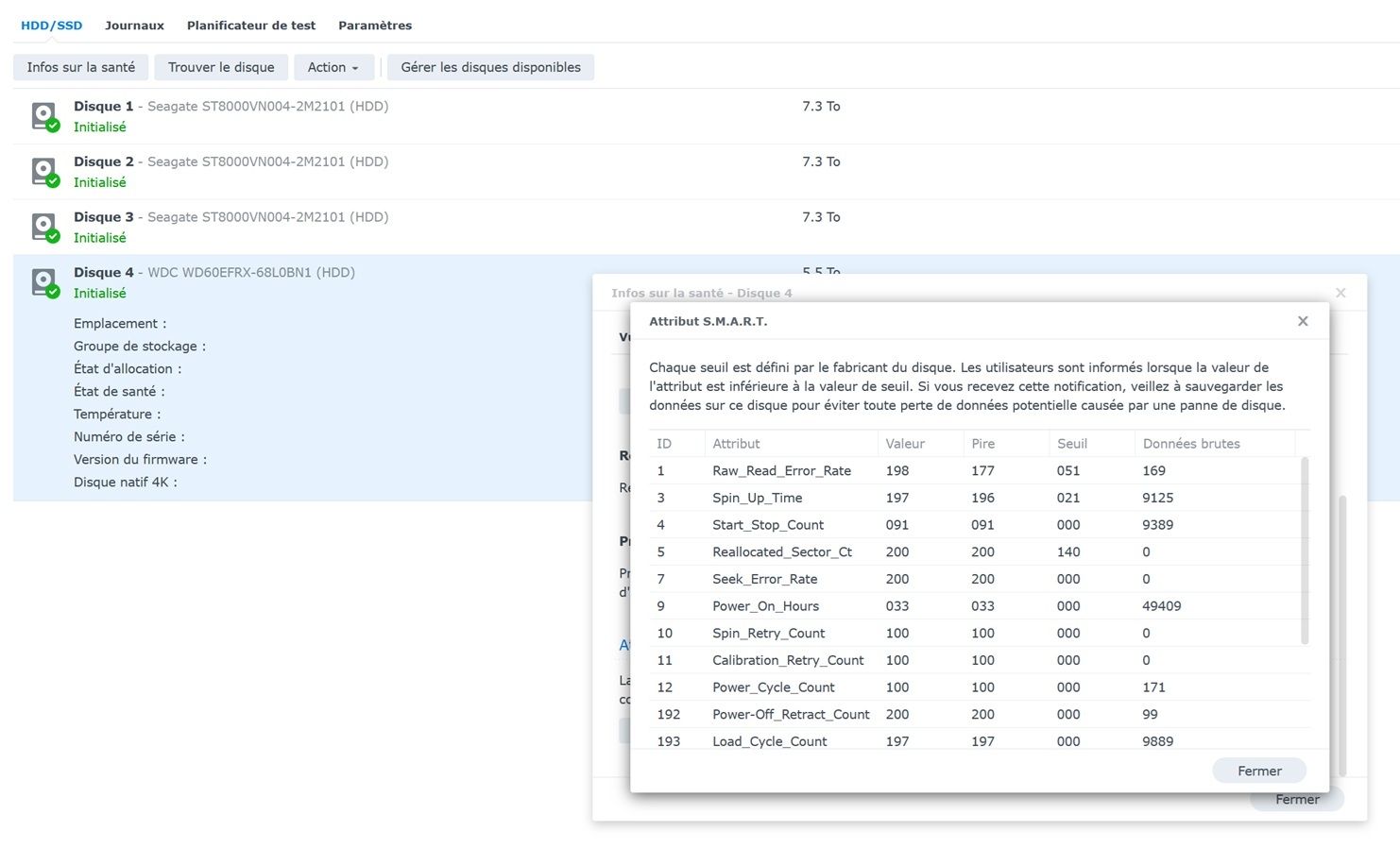
Task: Sort by the Pire column header
Action: (x=1006, y=444)
